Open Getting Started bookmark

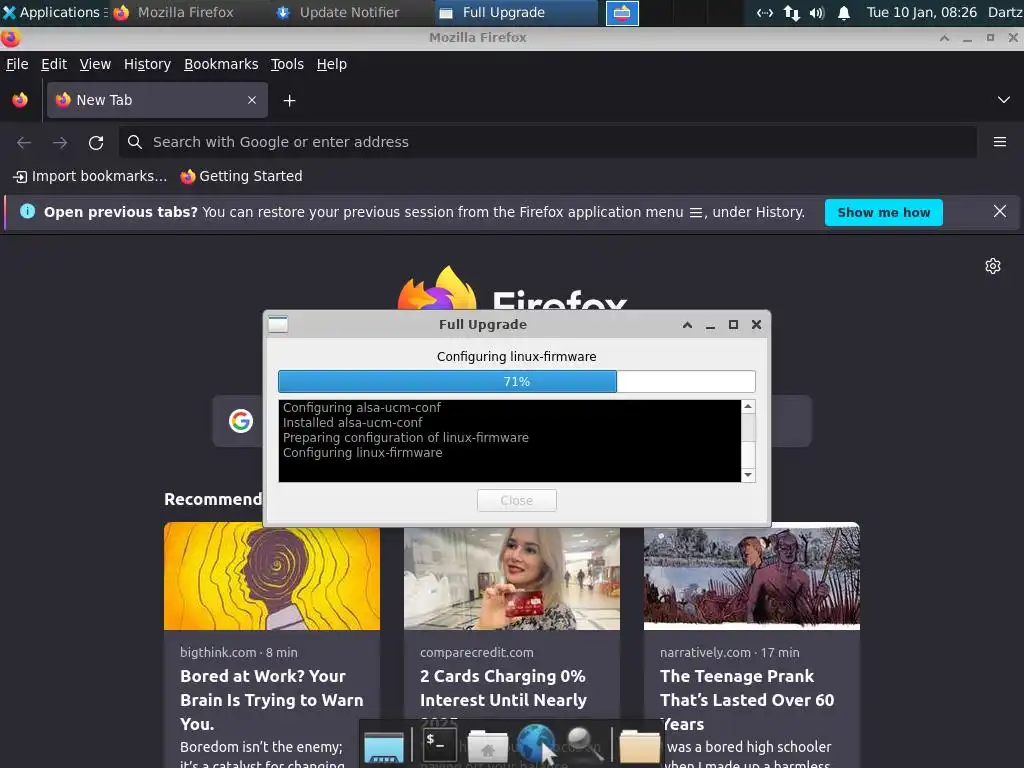[242, 176]
